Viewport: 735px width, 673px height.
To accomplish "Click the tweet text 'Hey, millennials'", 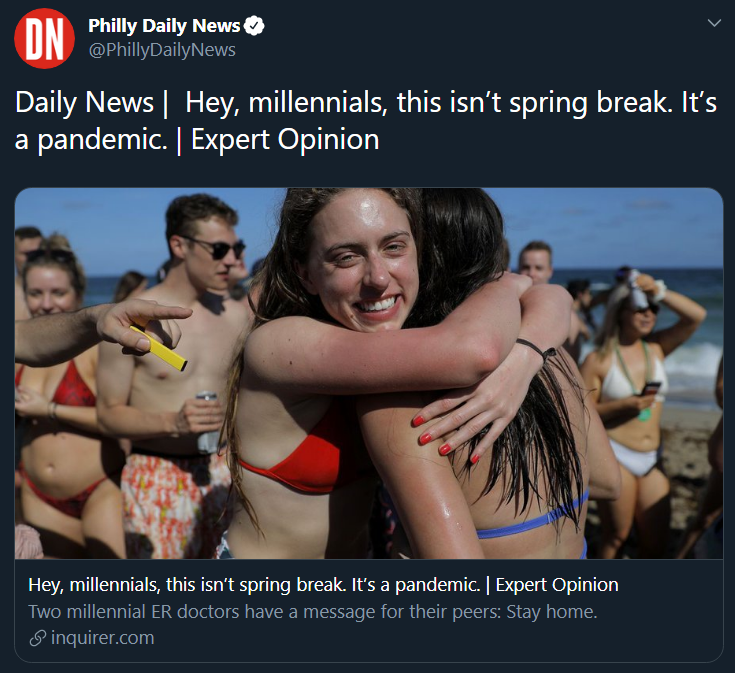I will tap(286, 103).
